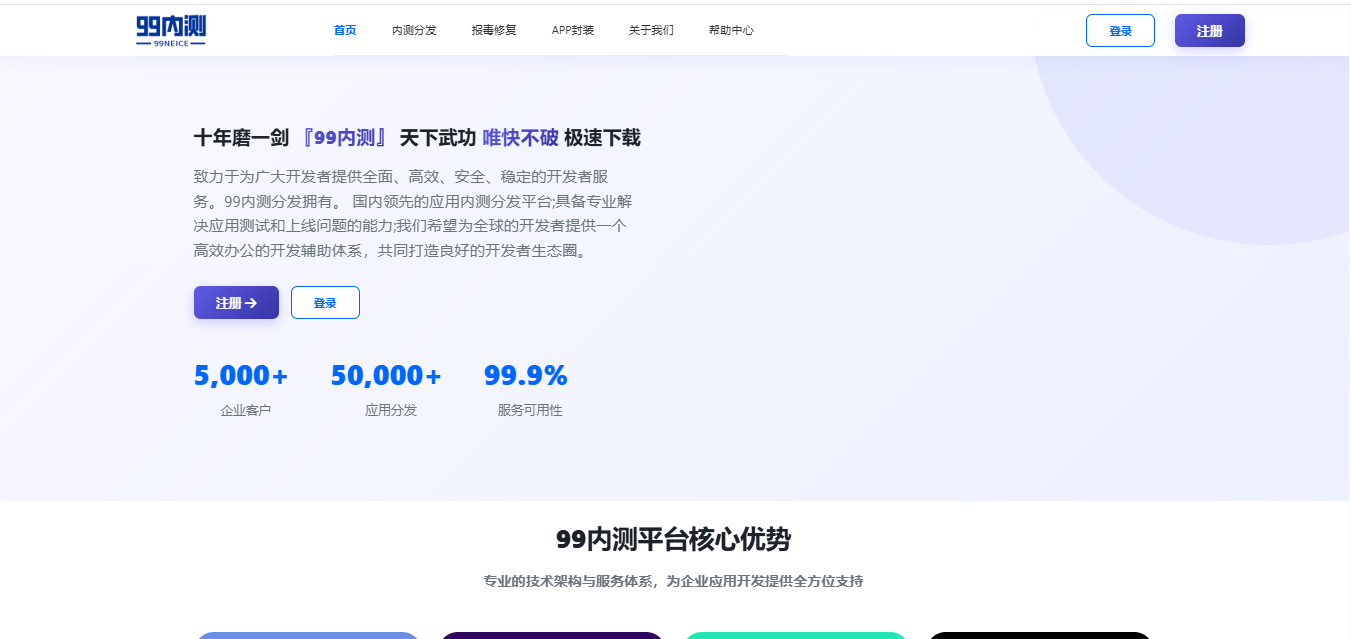Click the 99内测 logo in the header
This screenshot has height=639, width=1351.
171,31
